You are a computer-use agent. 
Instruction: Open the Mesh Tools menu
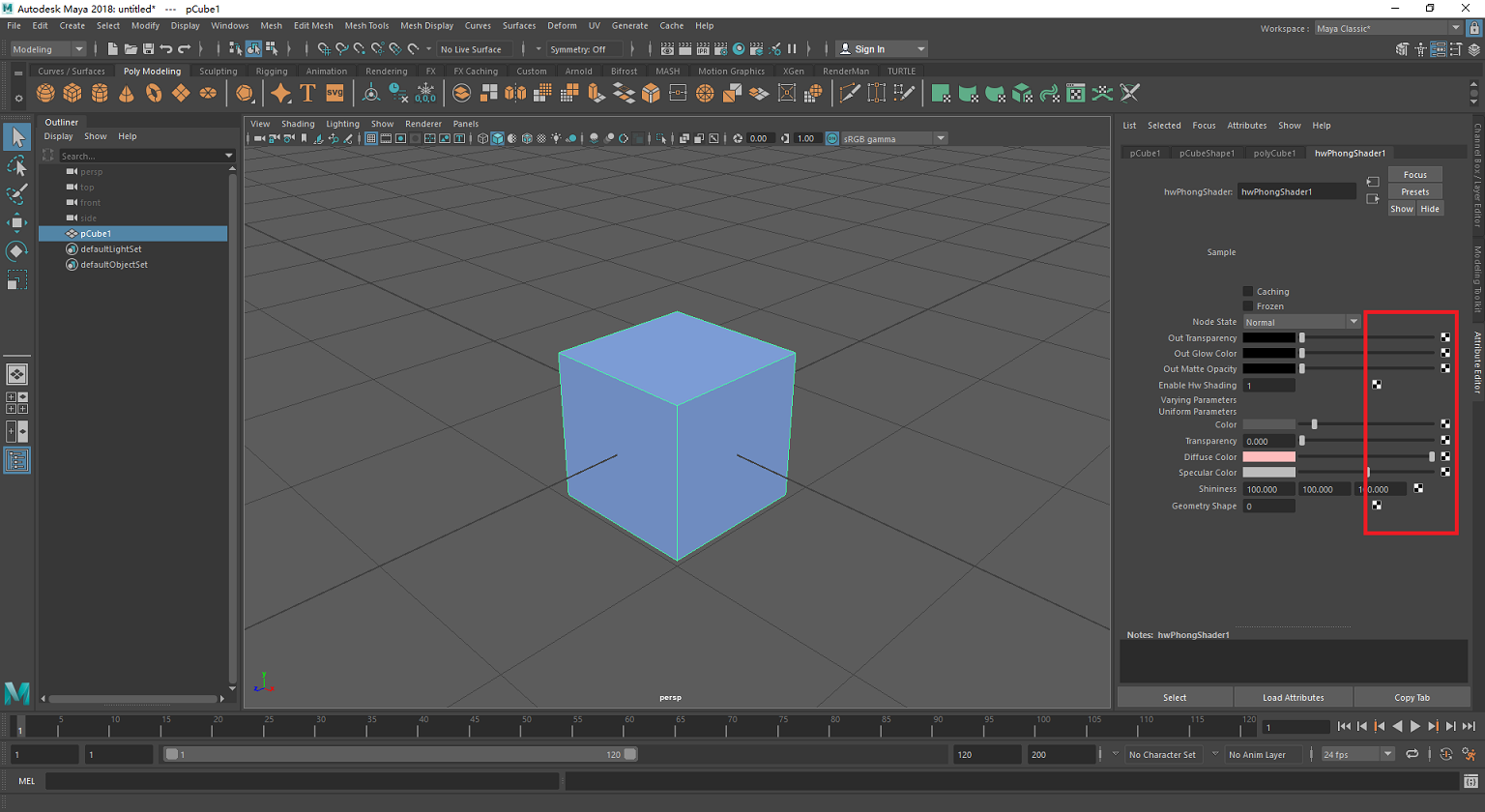tap(366, 26)
